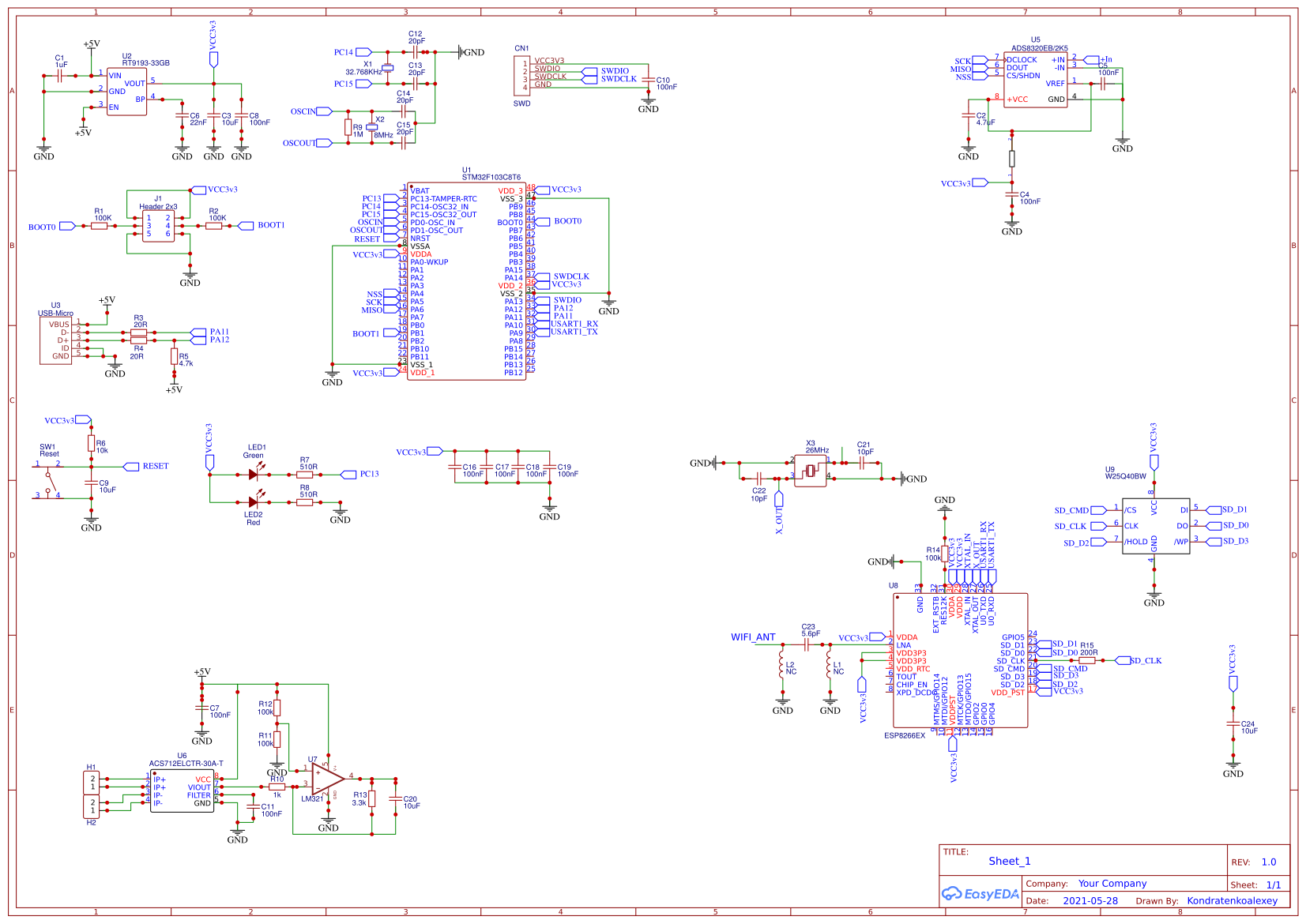
Task: Click the X_OUT net flag below C22
Action: 779,513
